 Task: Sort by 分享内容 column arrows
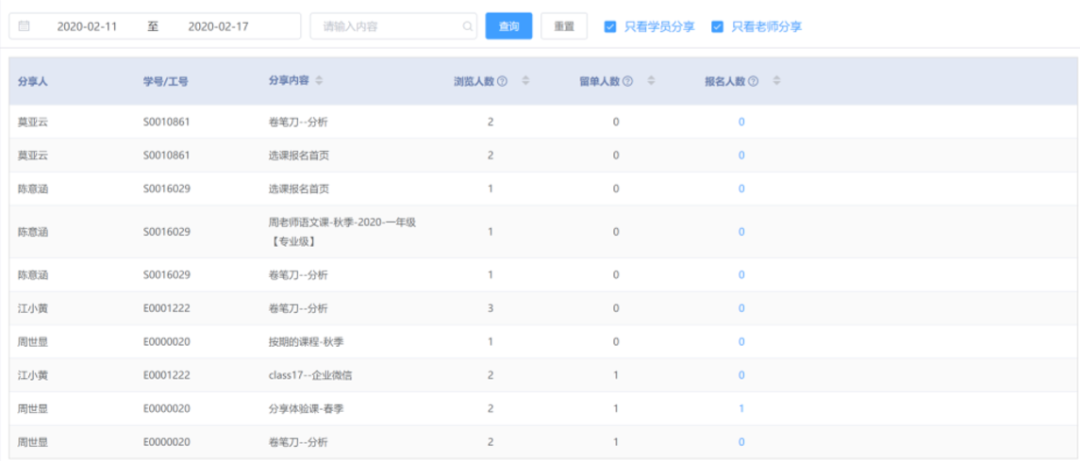coord(319,81)
